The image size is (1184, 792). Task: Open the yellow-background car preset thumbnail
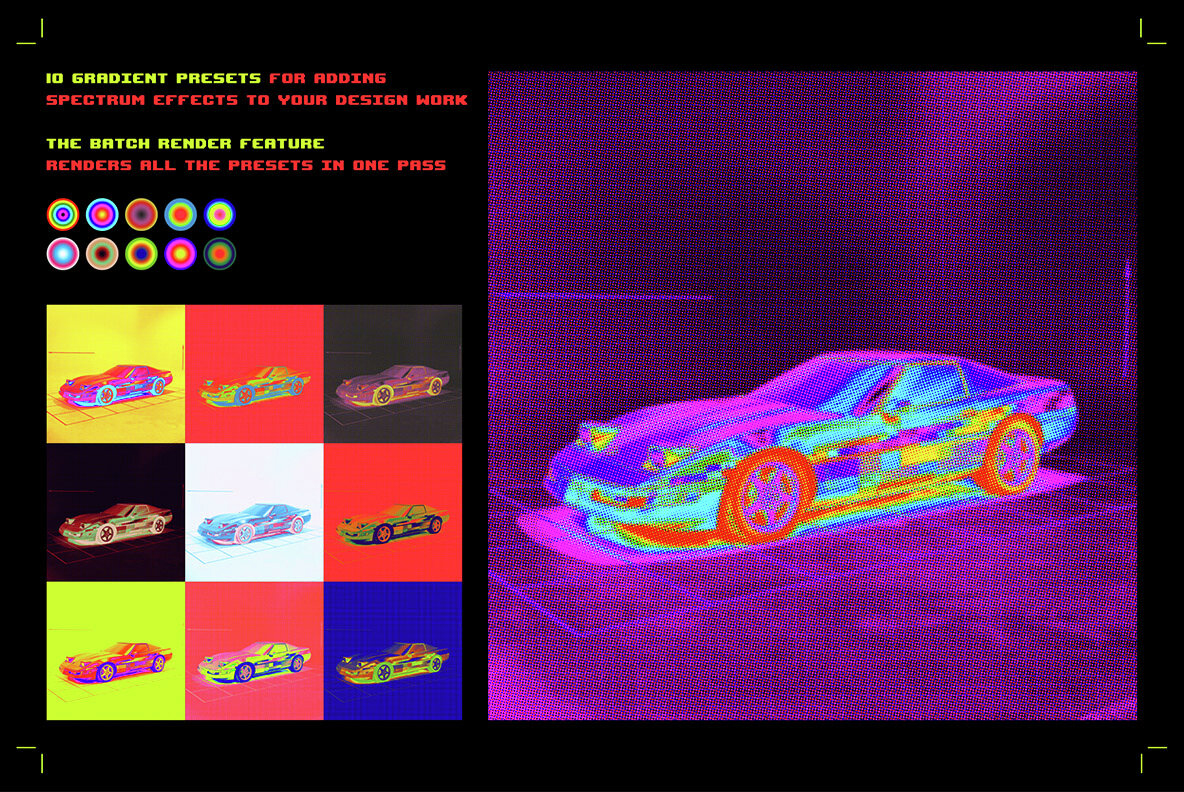[115, 372]
